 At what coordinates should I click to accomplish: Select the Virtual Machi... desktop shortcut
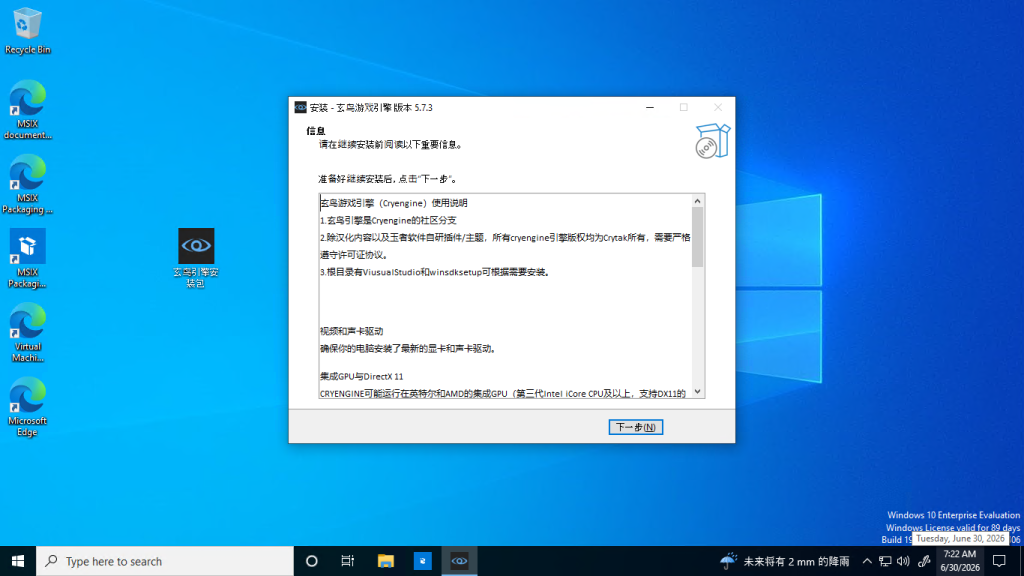click(x=27, y=333)
